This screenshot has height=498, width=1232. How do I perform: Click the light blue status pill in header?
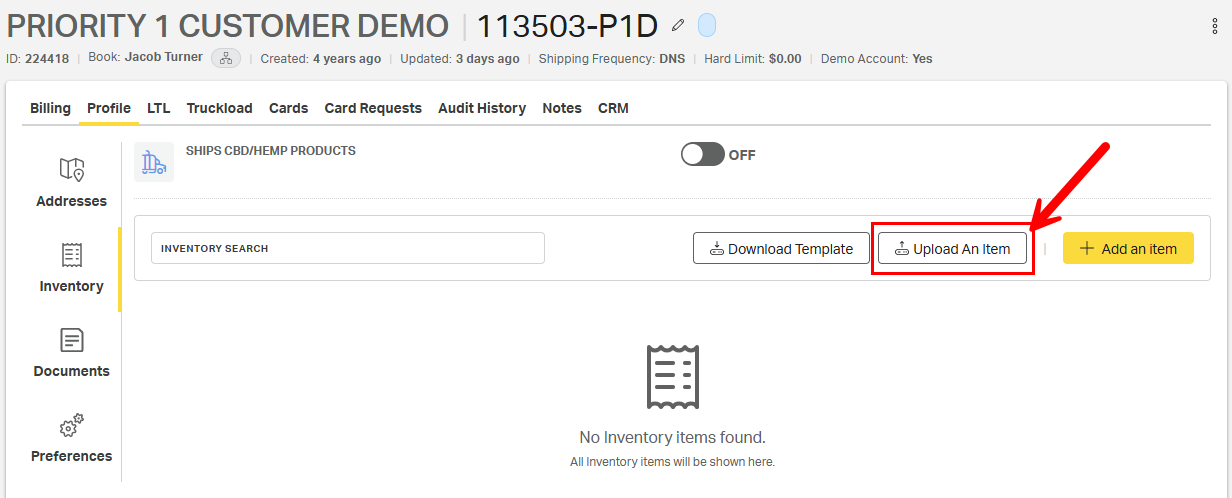706,25
